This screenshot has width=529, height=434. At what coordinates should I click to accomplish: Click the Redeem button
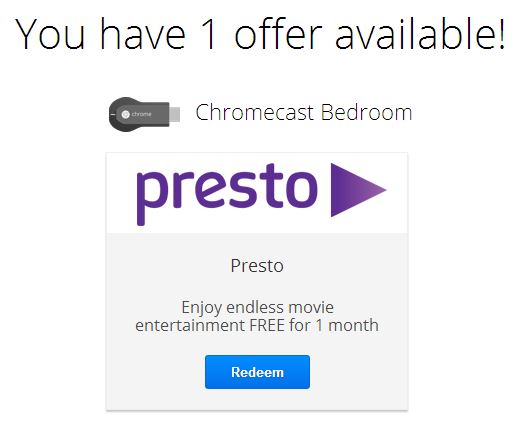[257, 372]
